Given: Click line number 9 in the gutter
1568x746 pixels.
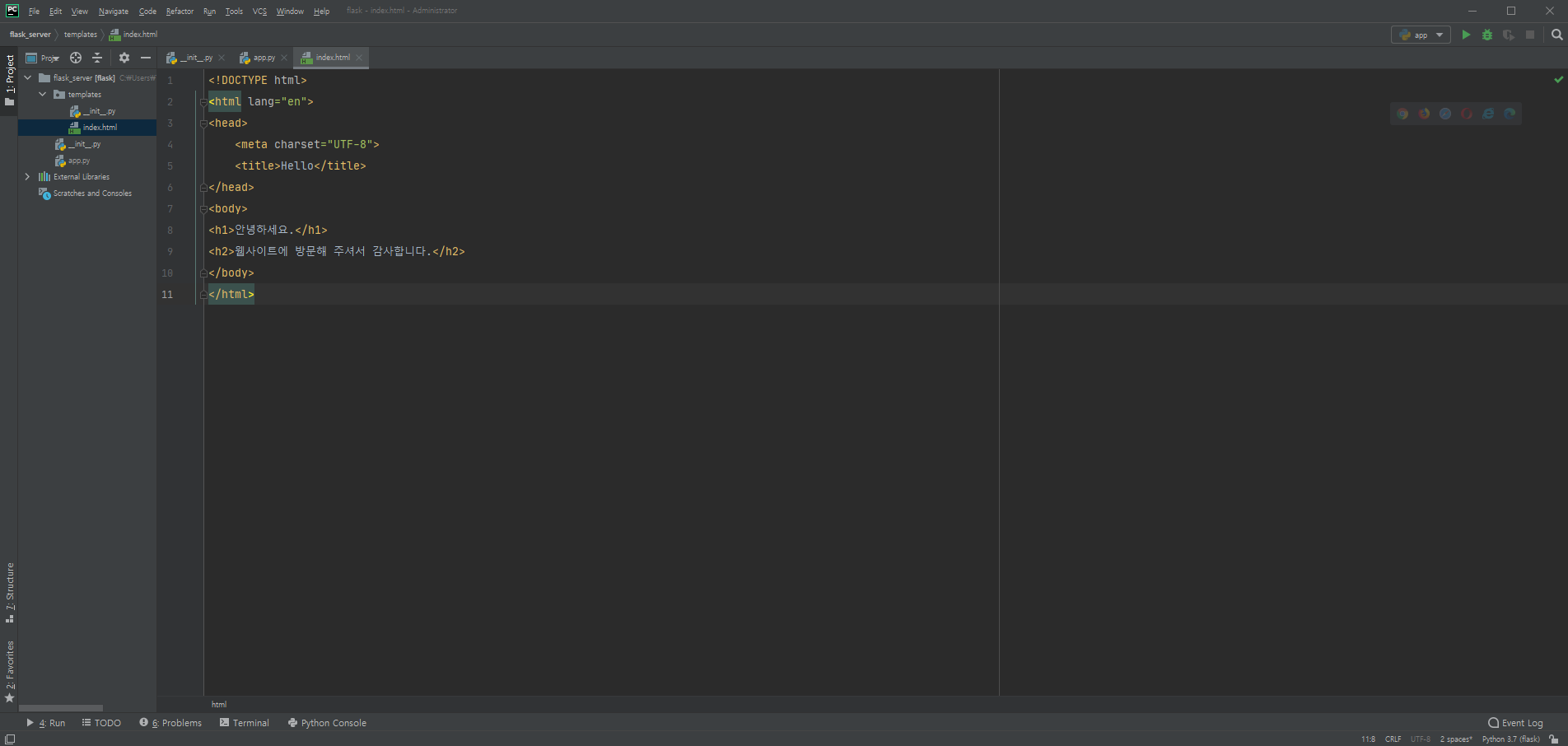Looking at the screenshot, I should [x=170, y=252].
